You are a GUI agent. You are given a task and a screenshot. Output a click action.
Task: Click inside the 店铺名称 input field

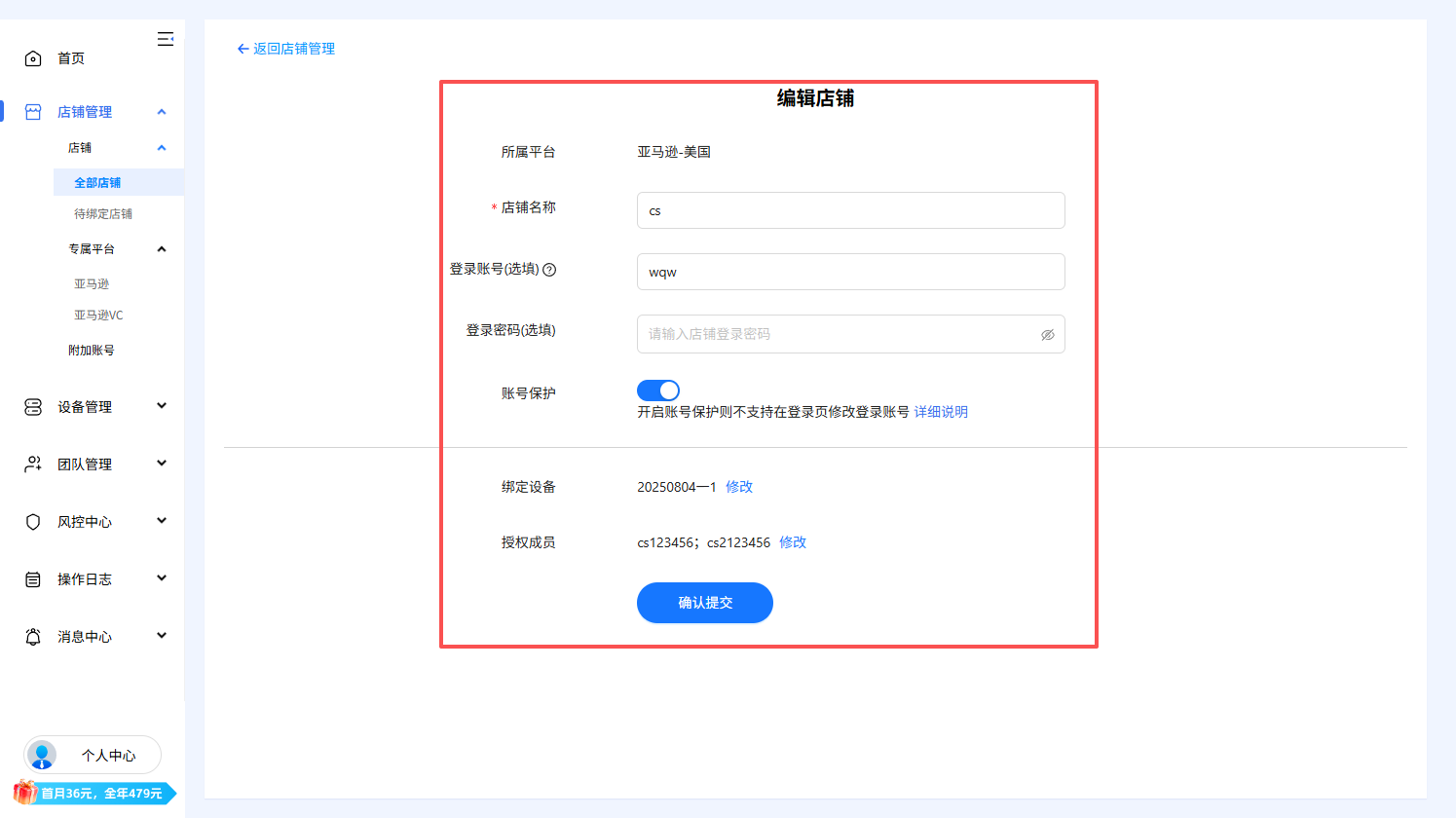850,210
